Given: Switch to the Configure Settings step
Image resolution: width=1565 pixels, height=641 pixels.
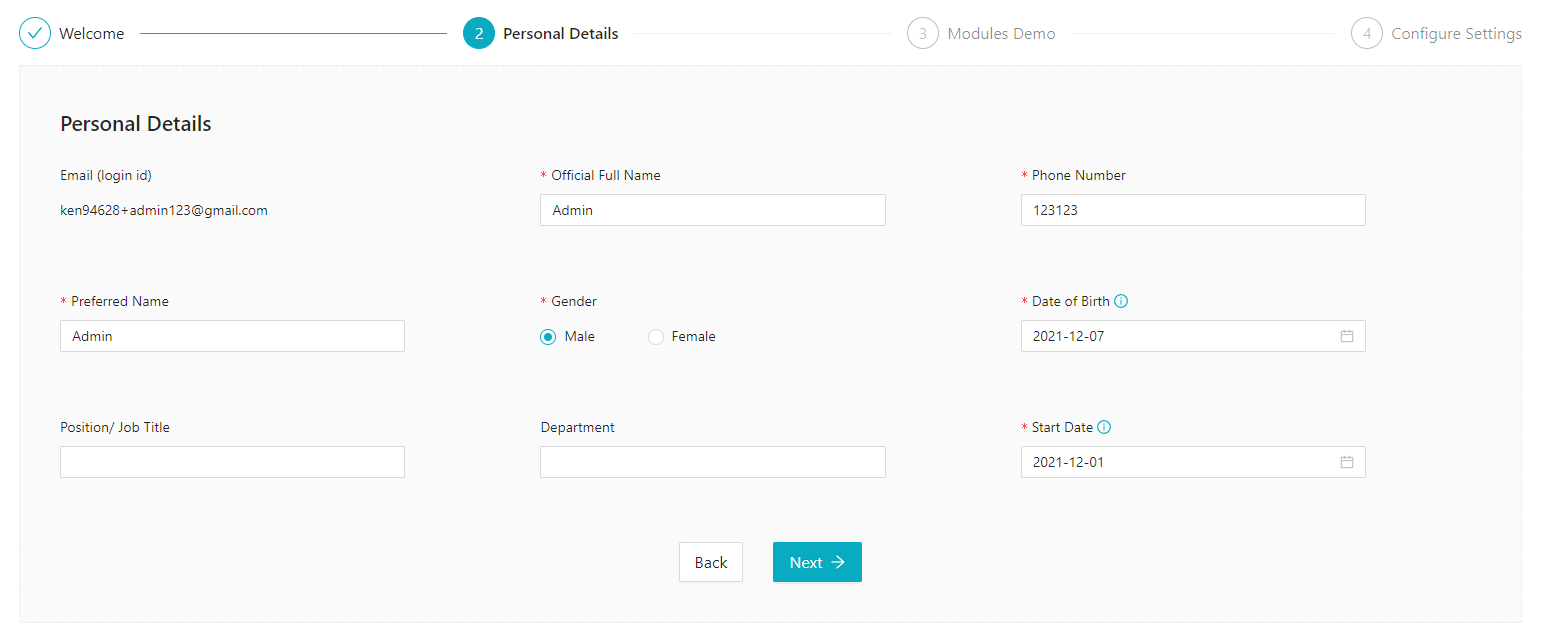Looking at the screenshot, I should (x=1456, y=32).
